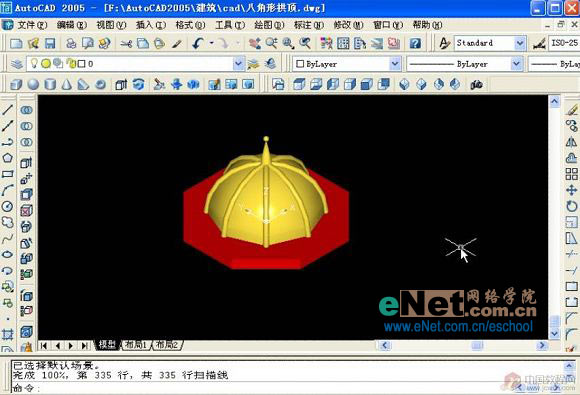This screenshot has width=580, height=395.
Task: Click the Layer Previous icon
Action: pyautogui.click(x=270, y=64)
